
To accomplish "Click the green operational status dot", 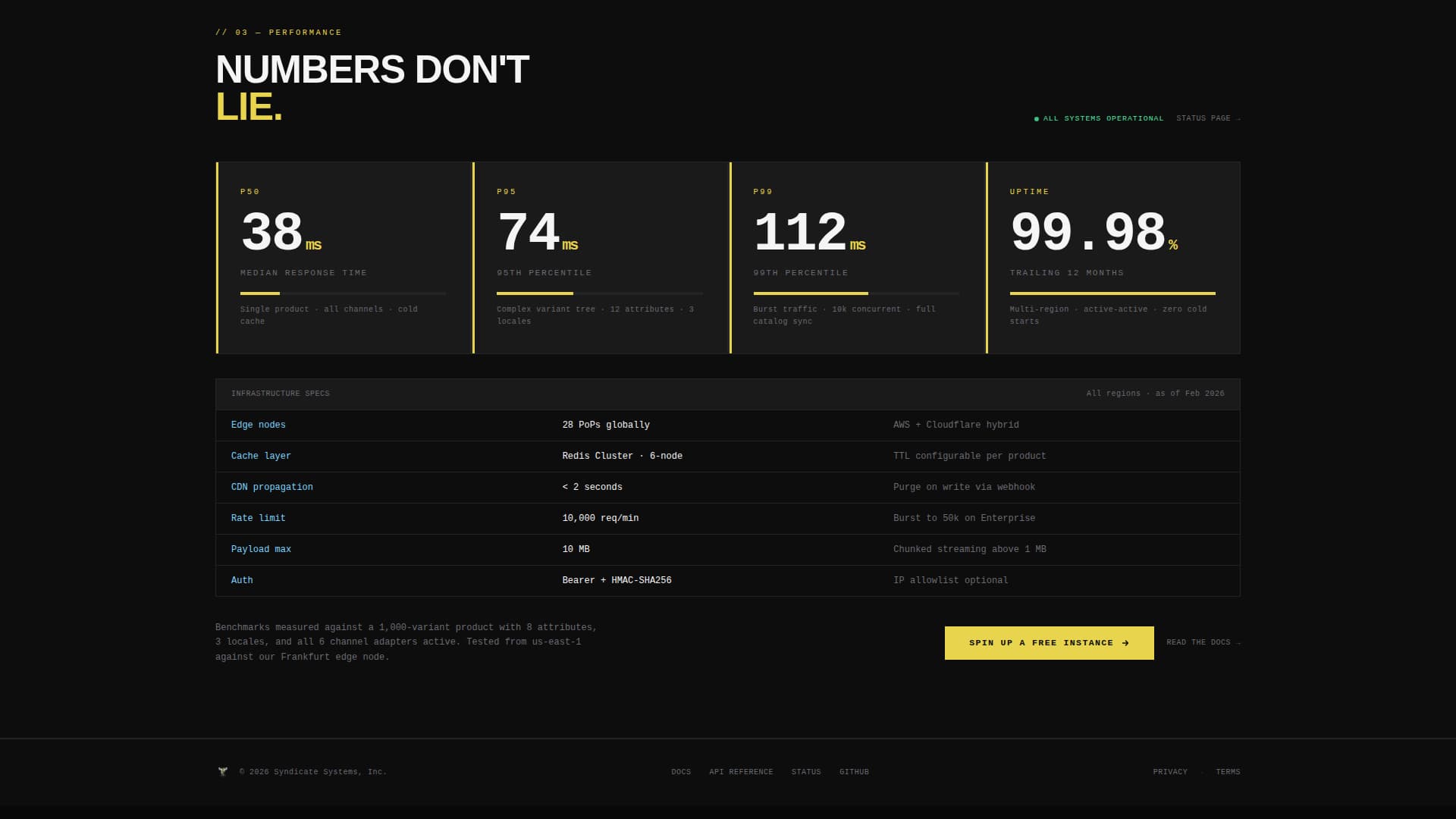I will point(1037,119).
